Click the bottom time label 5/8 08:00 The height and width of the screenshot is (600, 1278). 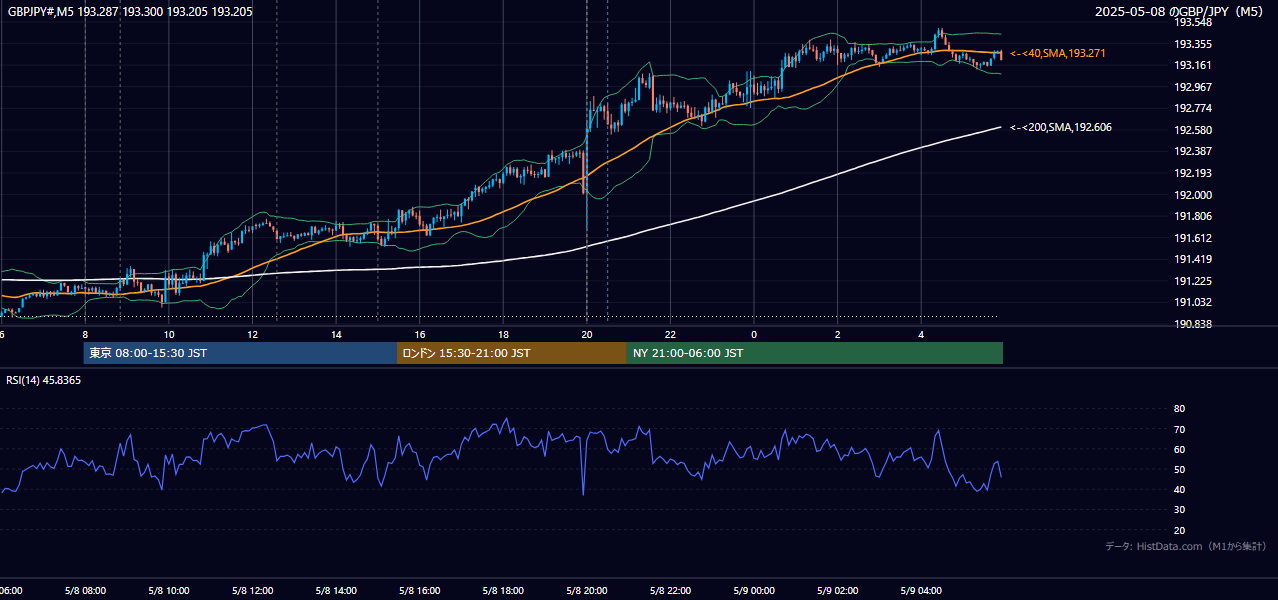coord(84,590)
